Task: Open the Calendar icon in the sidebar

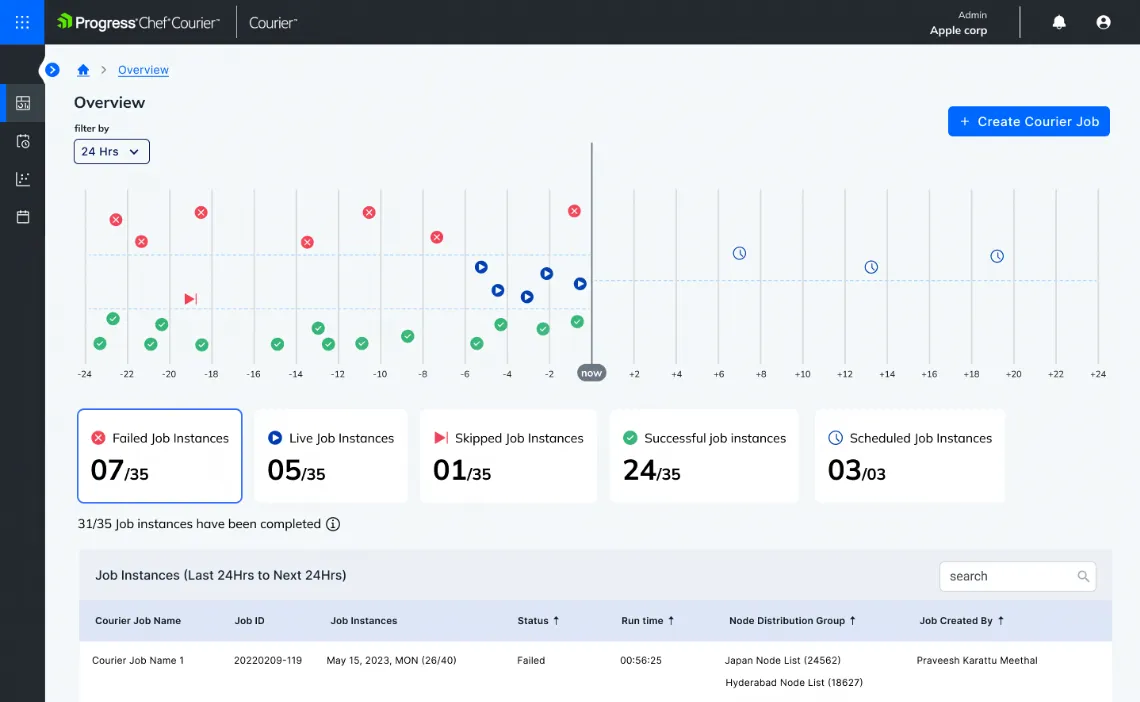Action: coord(21,217)
